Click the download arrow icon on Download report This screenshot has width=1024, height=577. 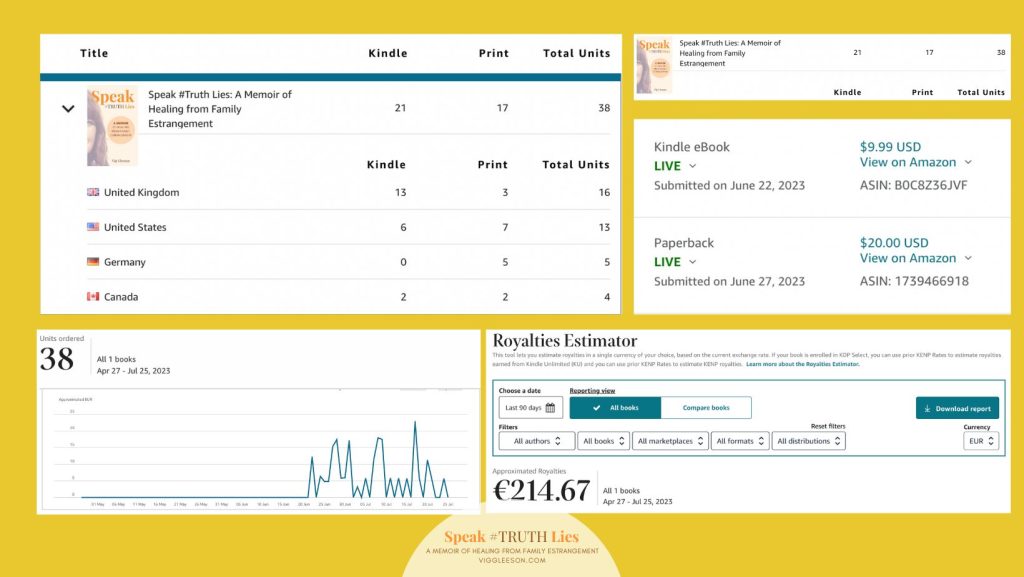pos(927,409)
